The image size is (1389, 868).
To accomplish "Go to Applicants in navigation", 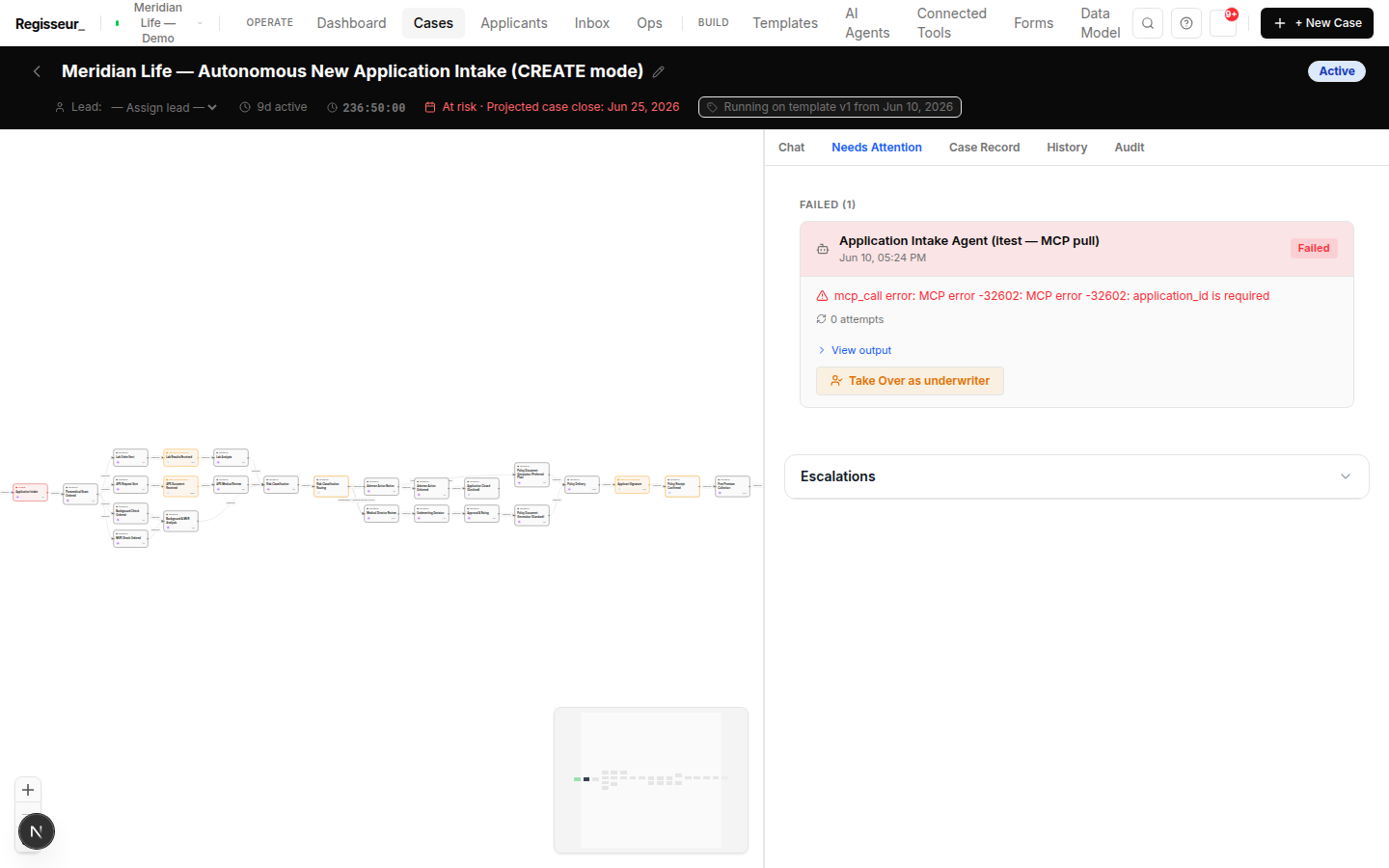I will click(514, 23).
